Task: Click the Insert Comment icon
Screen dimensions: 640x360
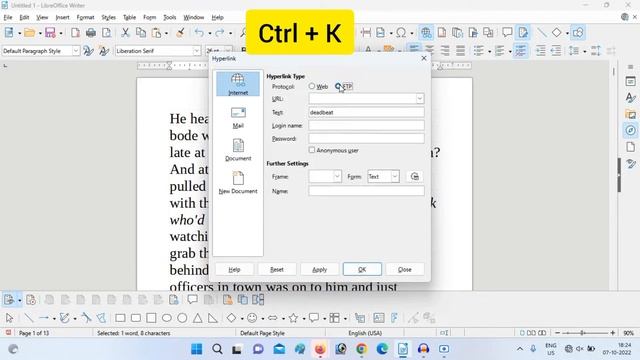Action: coord(507,33)
